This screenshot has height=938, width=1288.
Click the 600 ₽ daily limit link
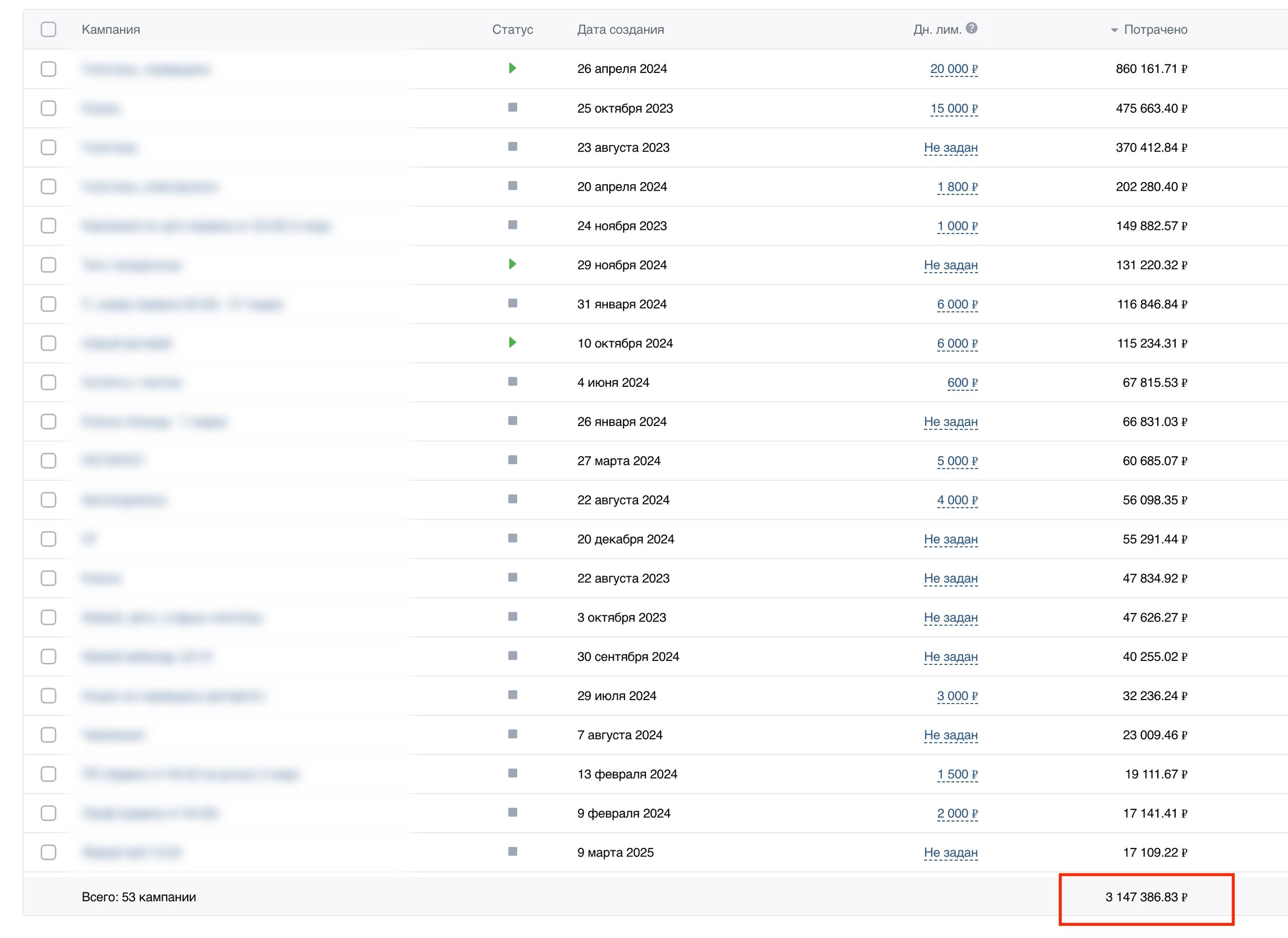pos(962,383)
